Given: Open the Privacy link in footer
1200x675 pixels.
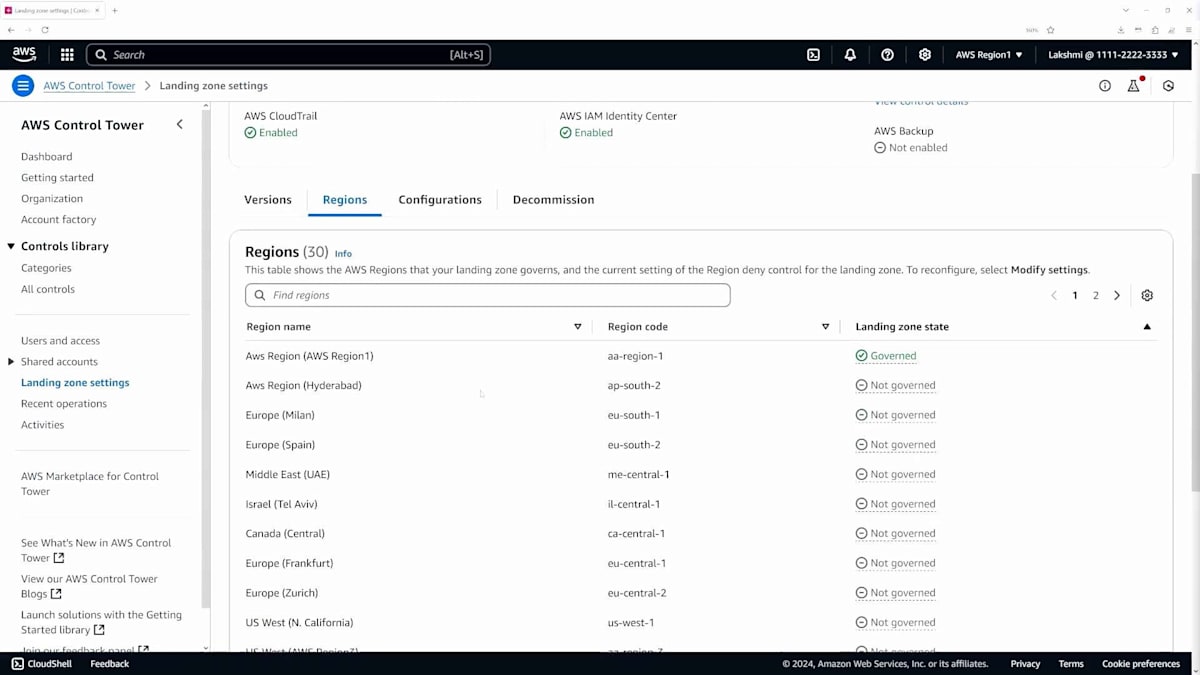Looking at the screenshot, I should 1025,664.
